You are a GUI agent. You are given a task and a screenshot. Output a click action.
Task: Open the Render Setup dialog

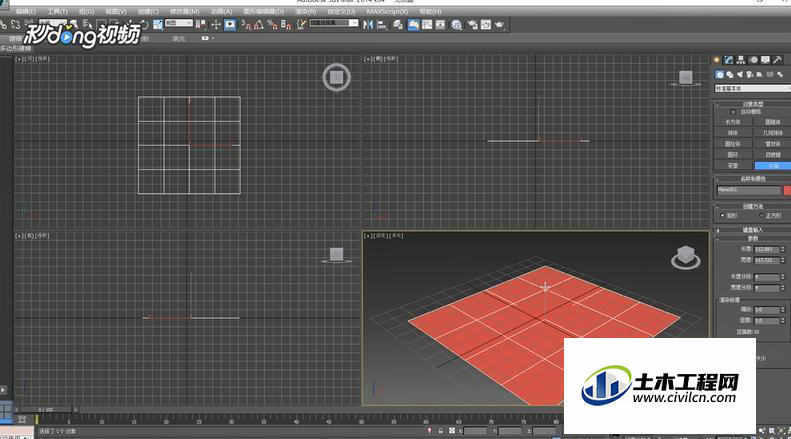coord(472,24)
